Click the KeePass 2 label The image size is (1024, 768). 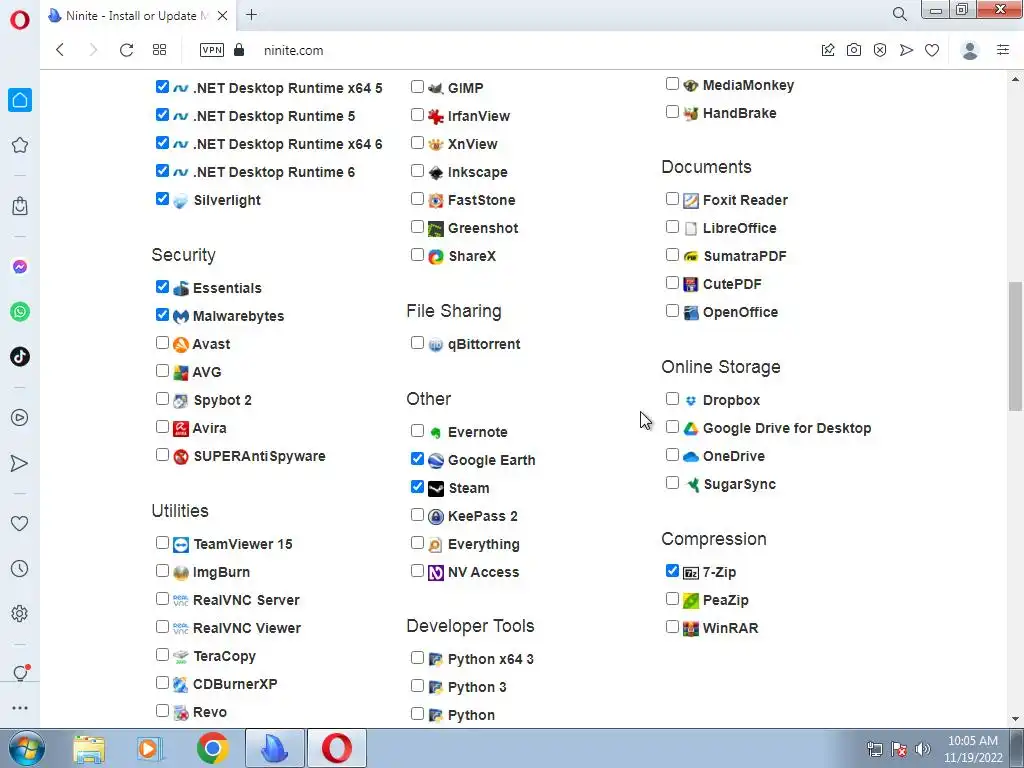pos(483,516)
